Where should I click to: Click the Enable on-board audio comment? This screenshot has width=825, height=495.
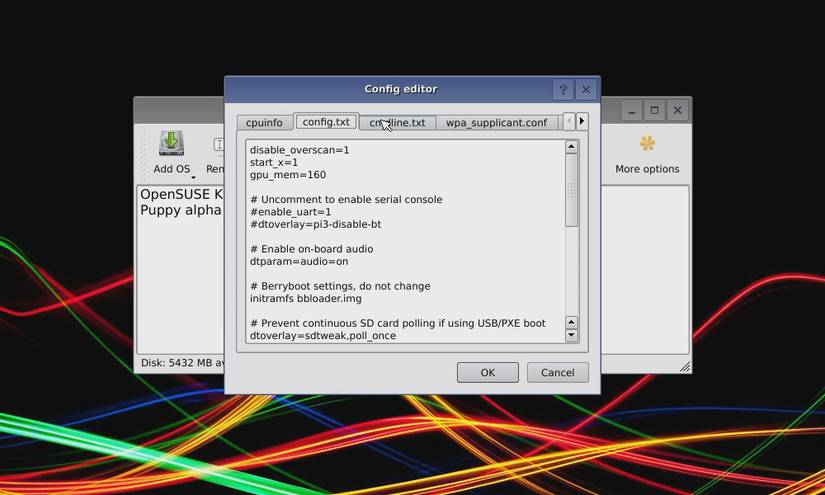[311, 249]
